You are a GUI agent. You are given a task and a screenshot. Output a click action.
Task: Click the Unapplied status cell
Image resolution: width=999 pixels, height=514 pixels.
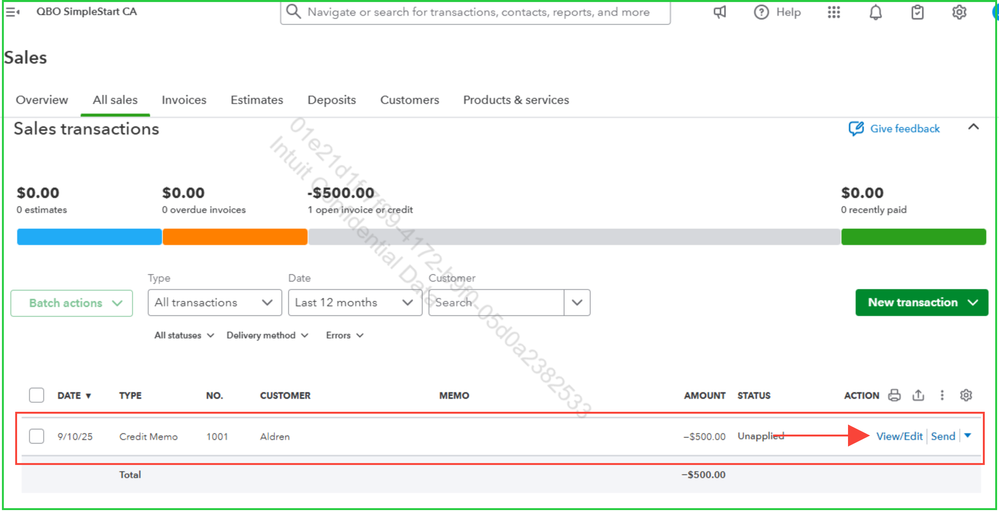(761, 436)
